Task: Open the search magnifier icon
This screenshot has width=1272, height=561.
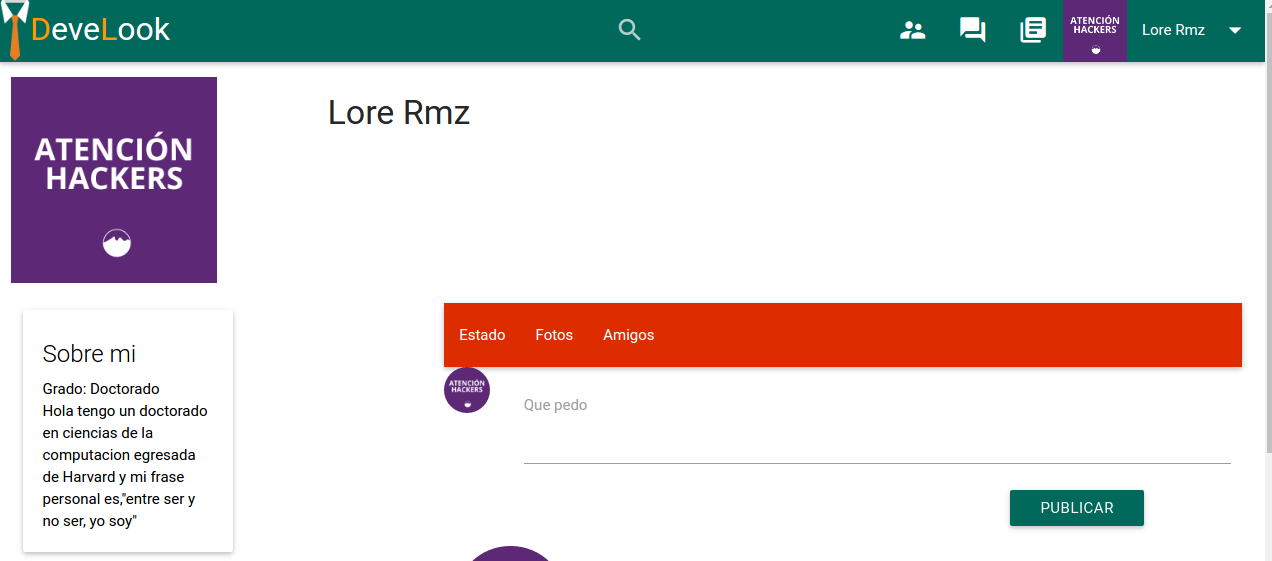Action: click(629, 30)
